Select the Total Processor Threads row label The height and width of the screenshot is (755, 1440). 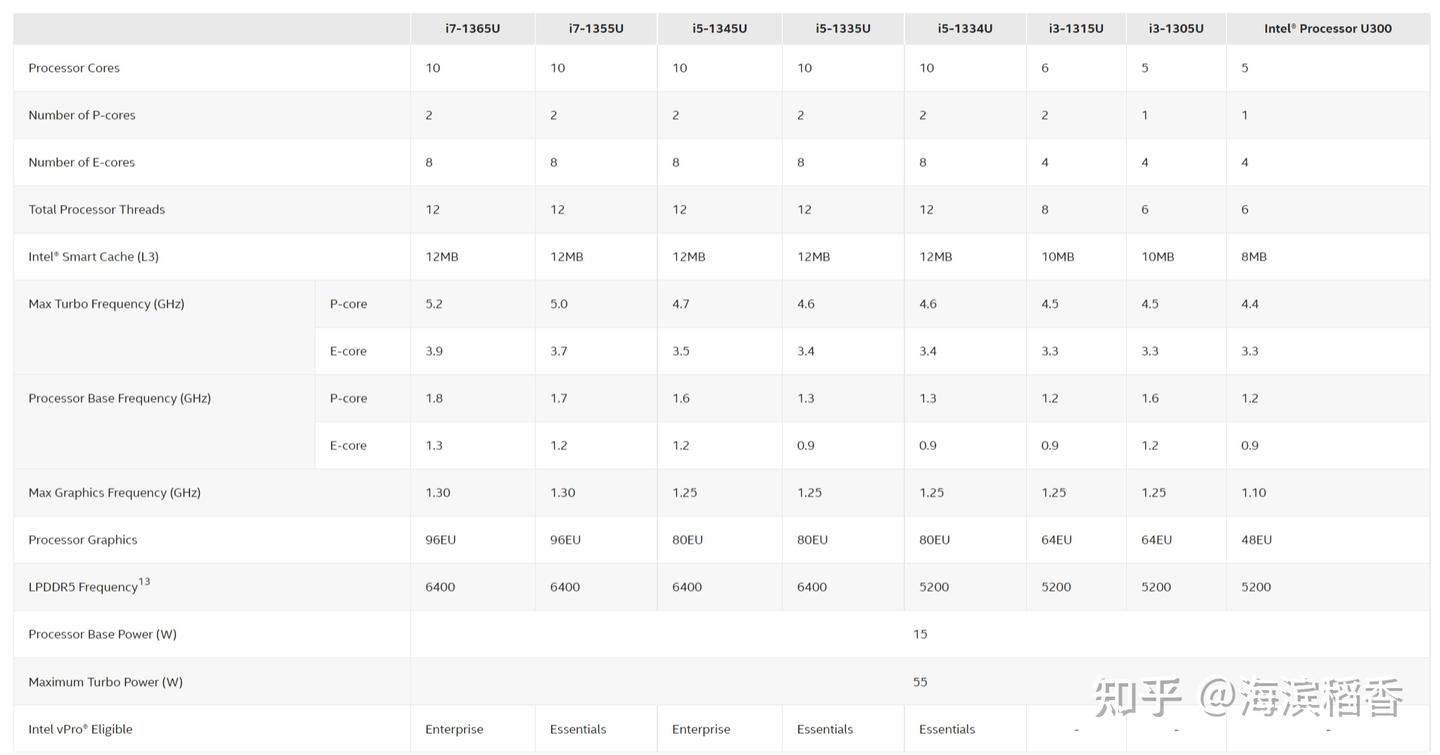tap(96, 209)
